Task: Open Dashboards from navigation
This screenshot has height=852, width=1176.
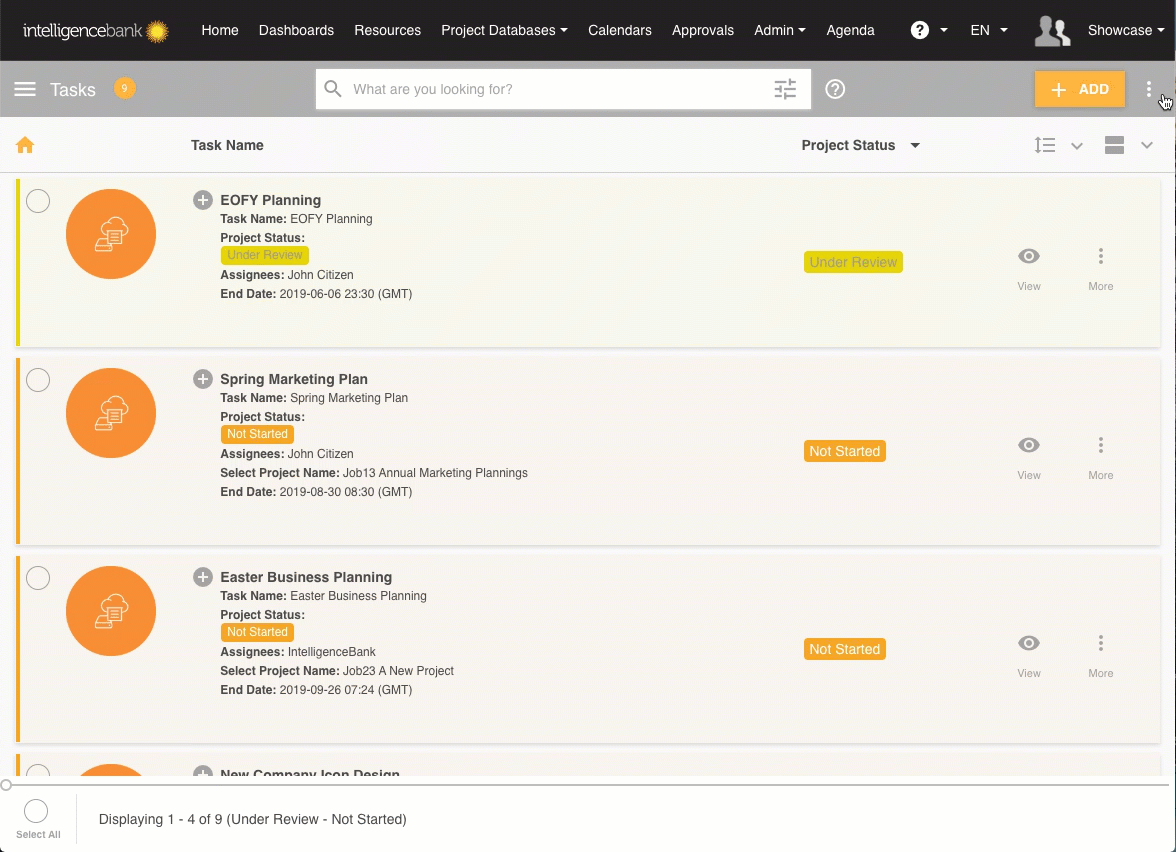Action: point(296,30)
